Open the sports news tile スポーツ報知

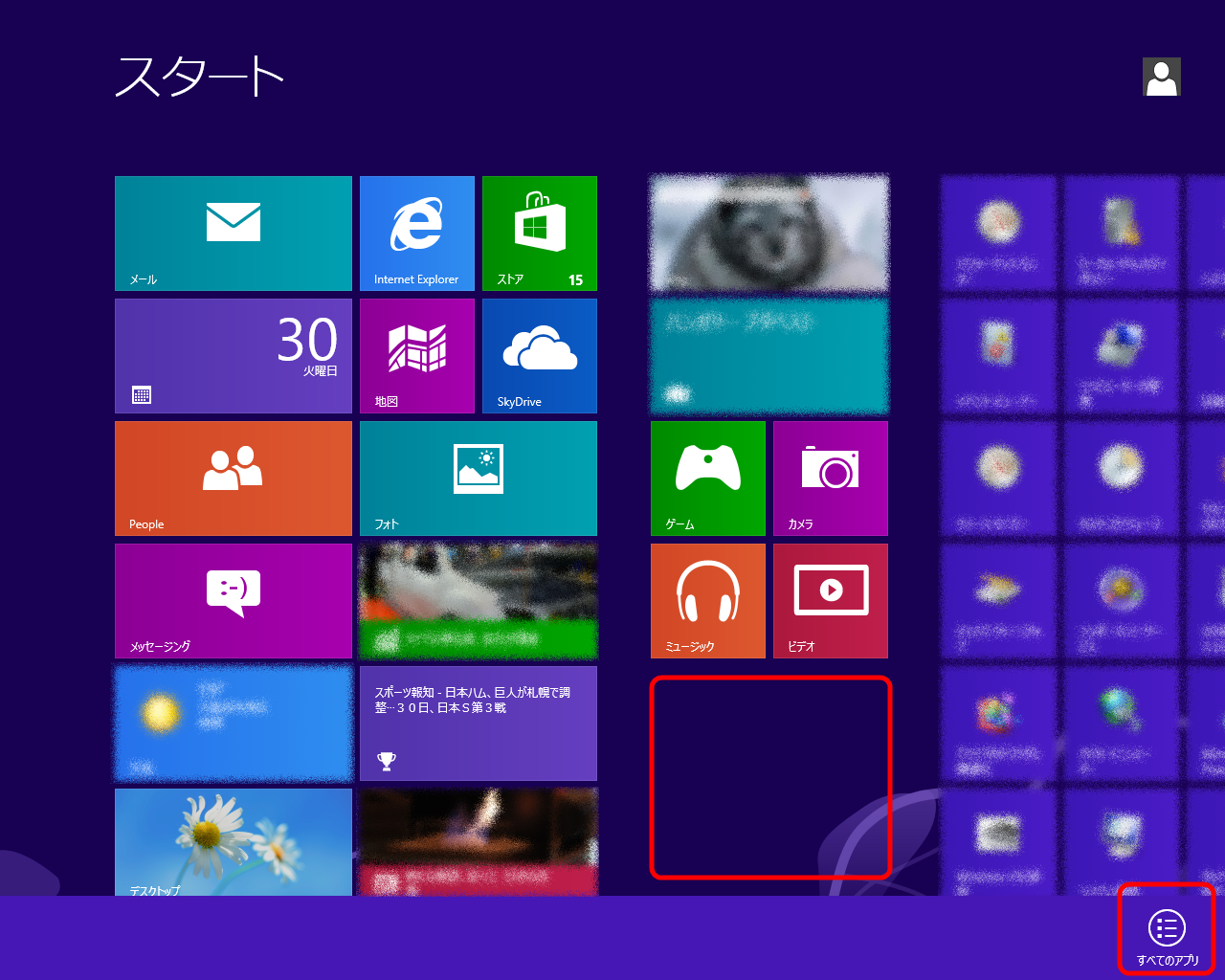pyautogui.click(x=479, y=724)
